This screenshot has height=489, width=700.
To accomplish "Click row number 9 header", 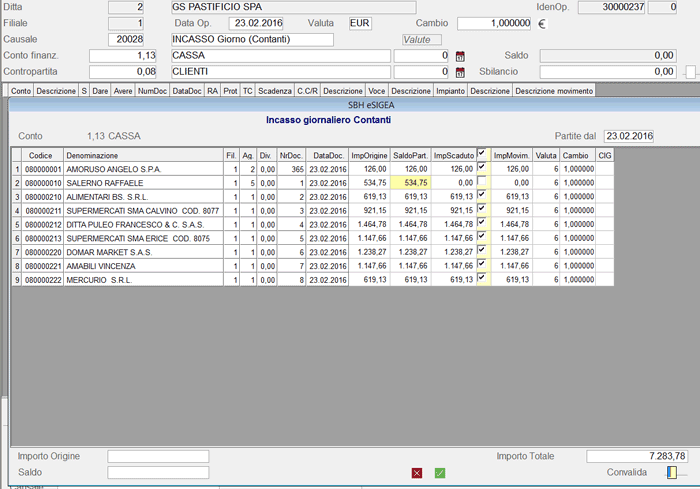I will [17, 280].
